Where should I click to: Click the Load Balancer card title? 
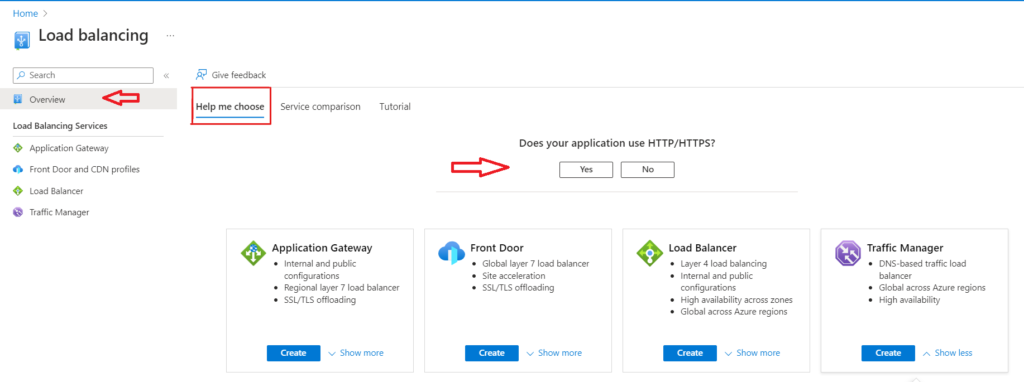pyautogui.click(x=703, y=248)
